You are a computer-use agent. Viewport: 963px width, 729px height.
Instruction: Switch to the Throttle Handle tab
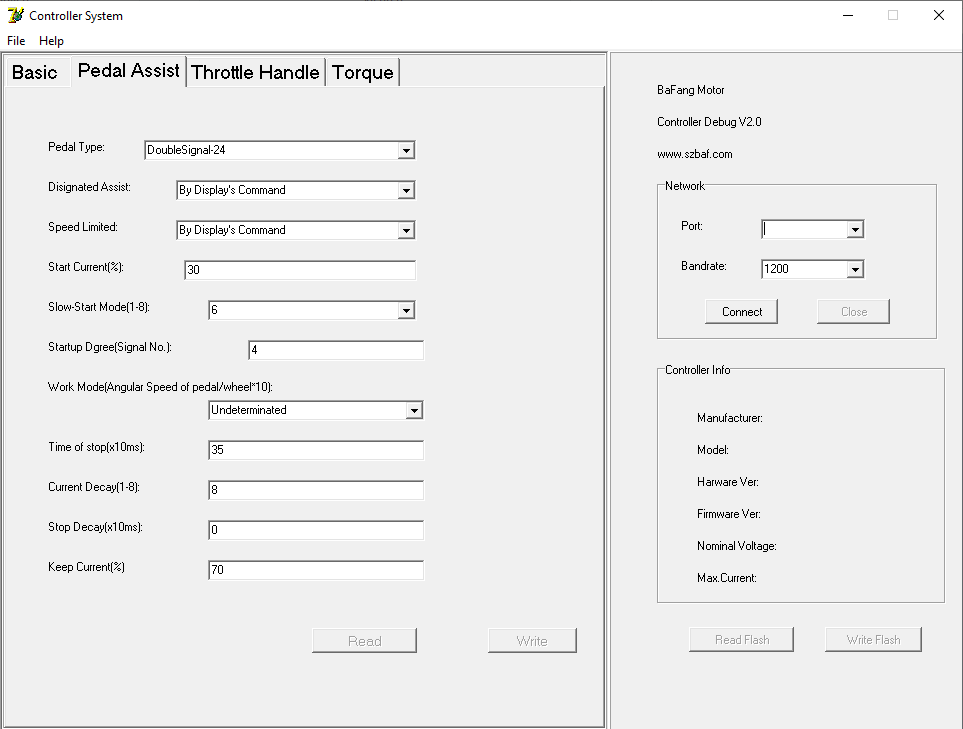click(x=255, y=72)
